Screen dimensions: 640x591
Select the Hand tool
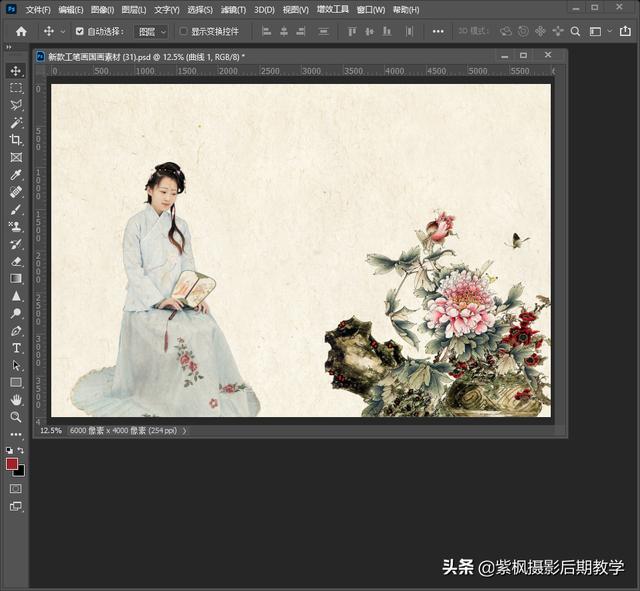(16, 400)
